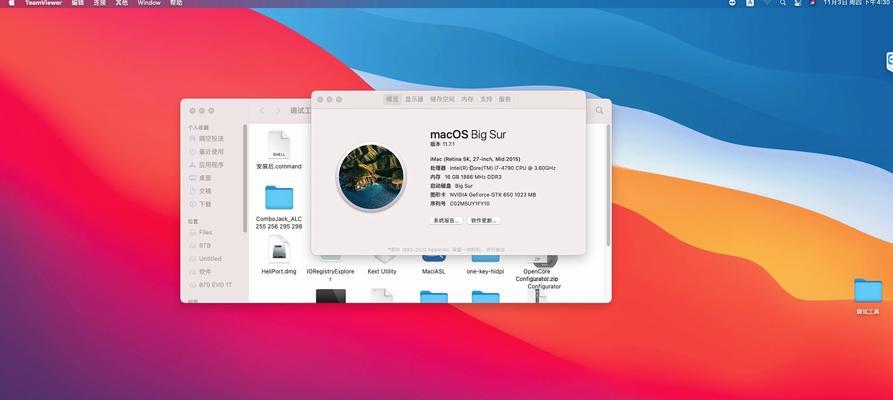Select the Kext Utility file label

(x=382, y=271)
